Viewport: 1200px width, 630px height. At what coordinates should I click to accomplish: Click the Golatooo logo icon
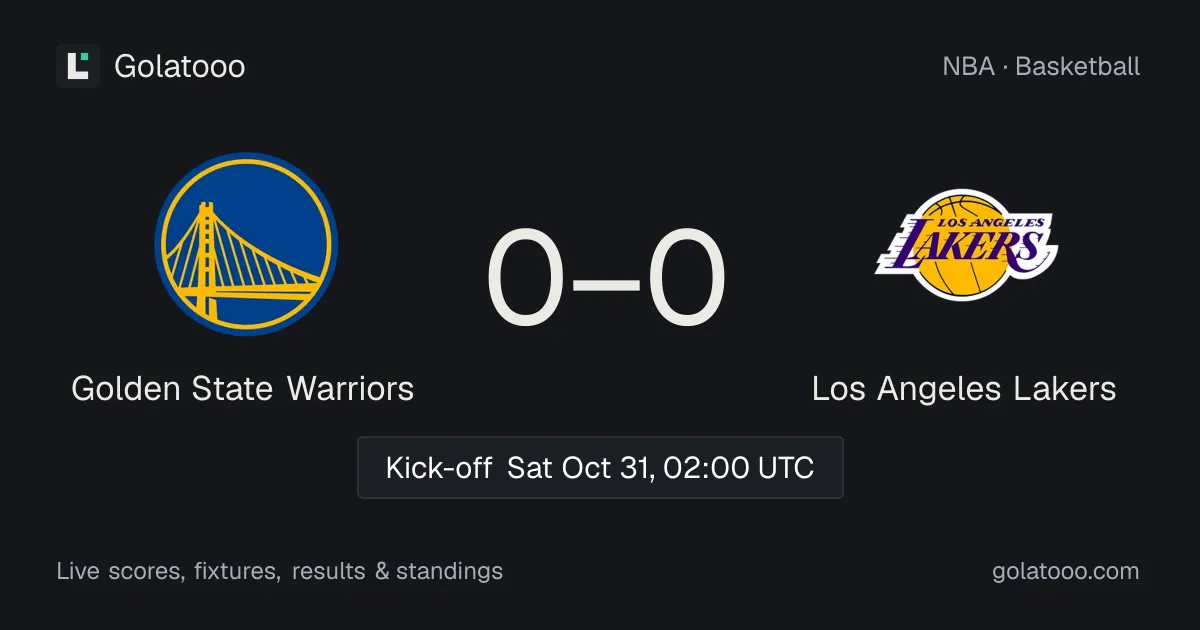pyautogui.click(x=78, y=66)
